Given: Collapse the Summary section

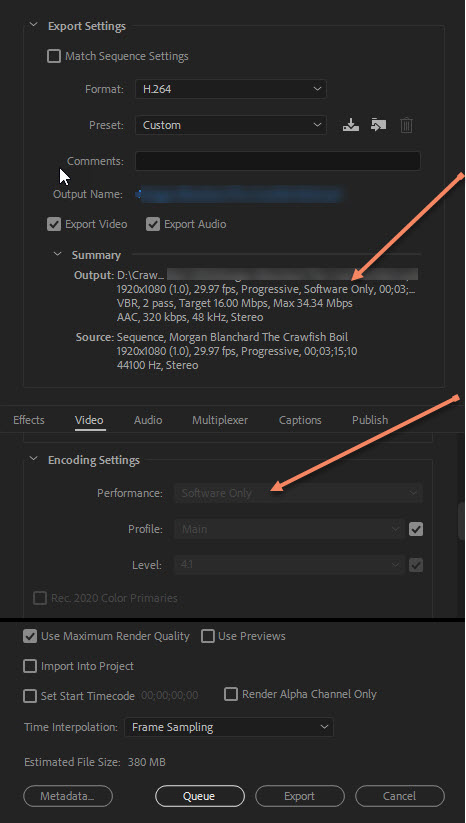Looking at the screenshot, I should (58, 255).
